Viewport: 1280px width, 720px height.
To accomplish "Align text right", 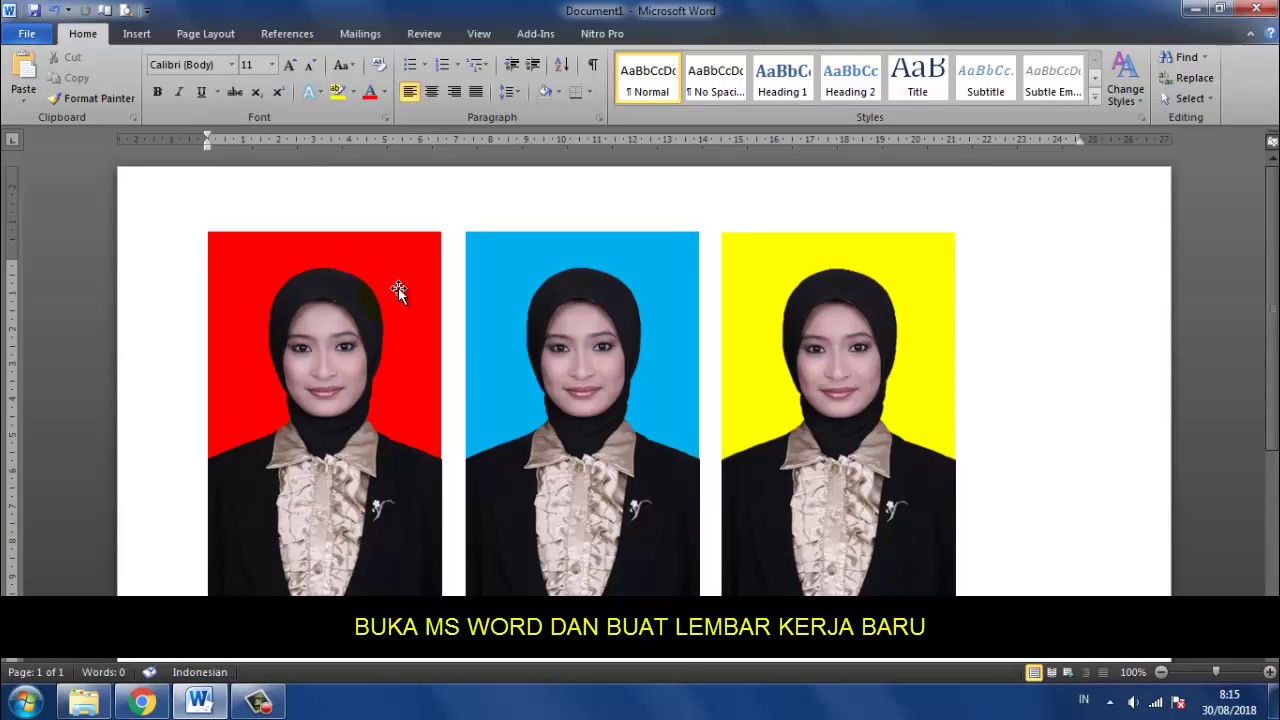I will point(454,92).
